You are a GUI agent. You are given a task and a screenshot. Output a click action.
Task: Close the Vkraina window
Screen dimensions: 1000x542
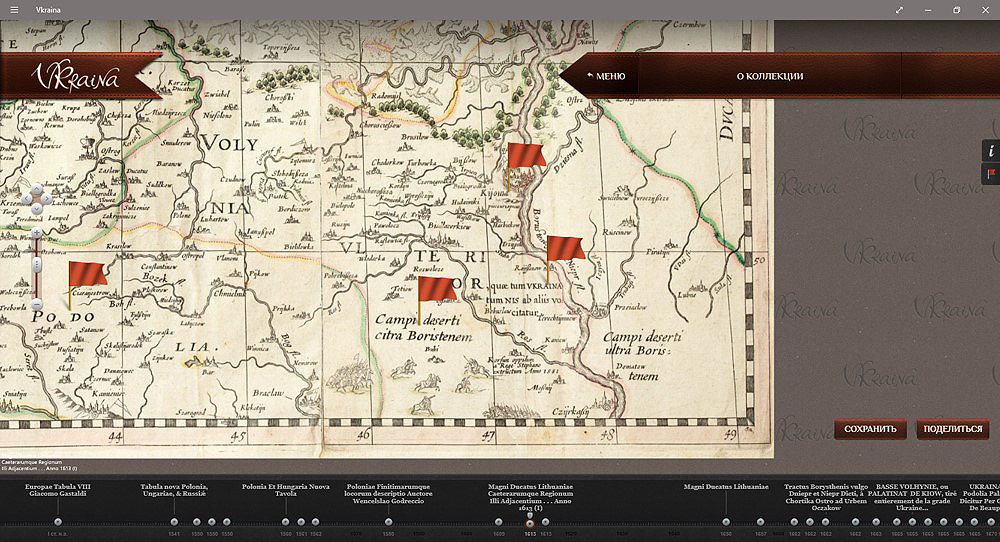pyautogui.click(x=985, y=10)
